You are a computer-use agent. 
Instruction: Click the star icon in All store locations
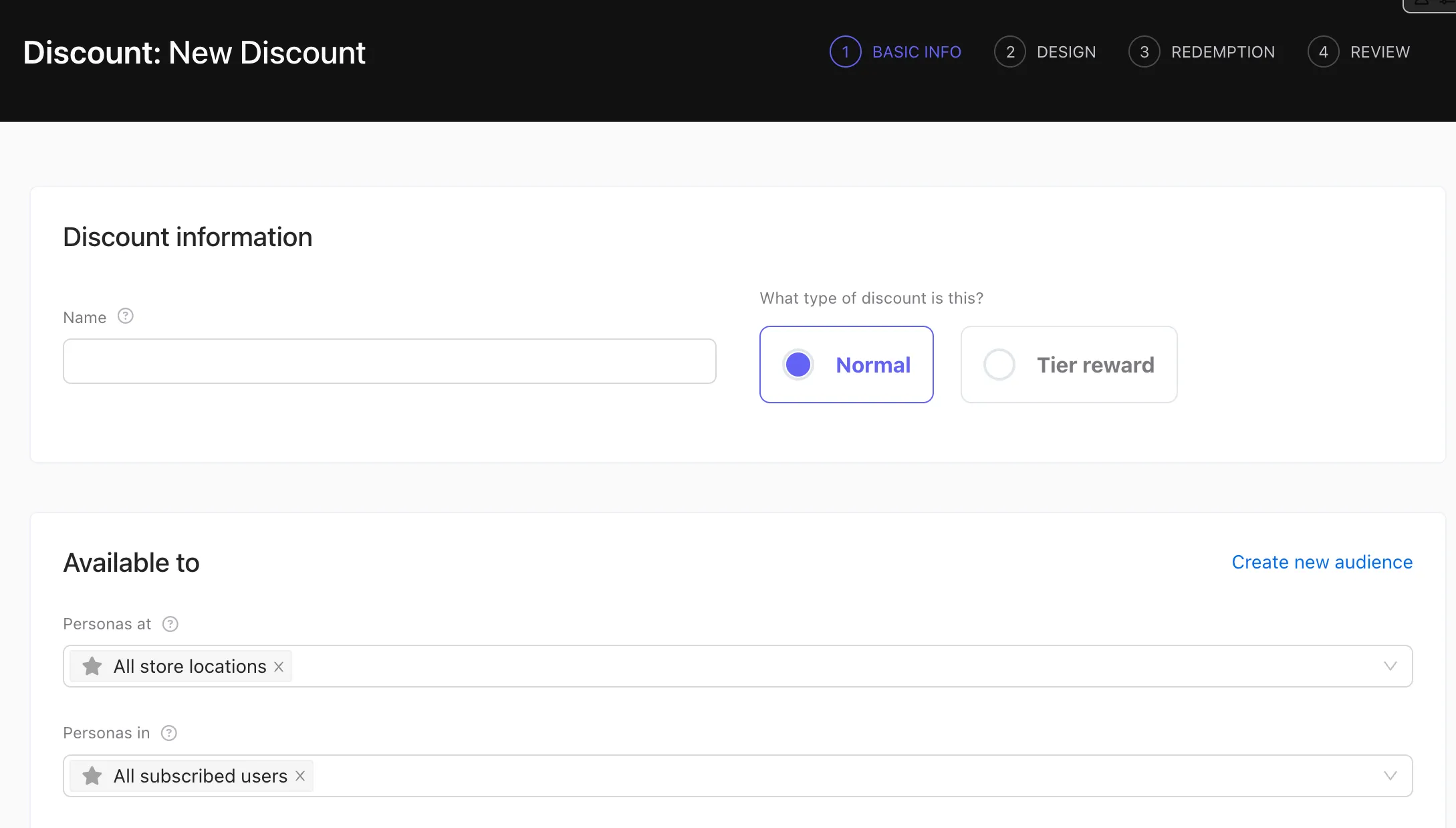92,666
